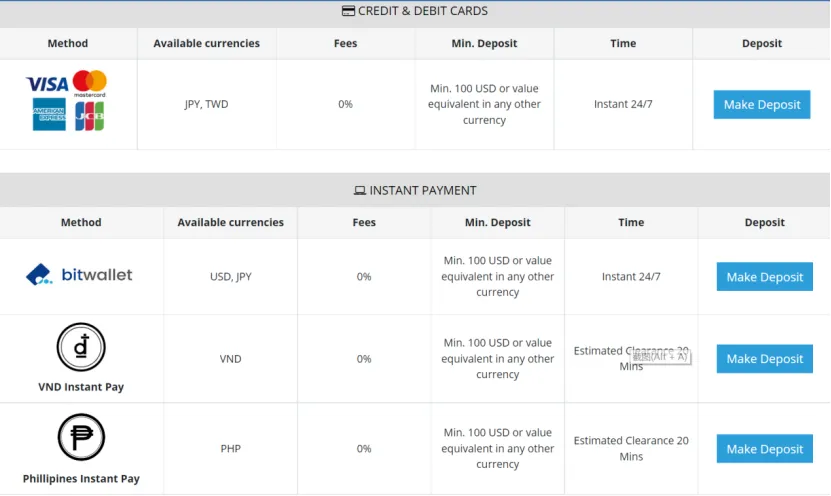Click the Phillipines Instant Pay label

tap(81, 479)
